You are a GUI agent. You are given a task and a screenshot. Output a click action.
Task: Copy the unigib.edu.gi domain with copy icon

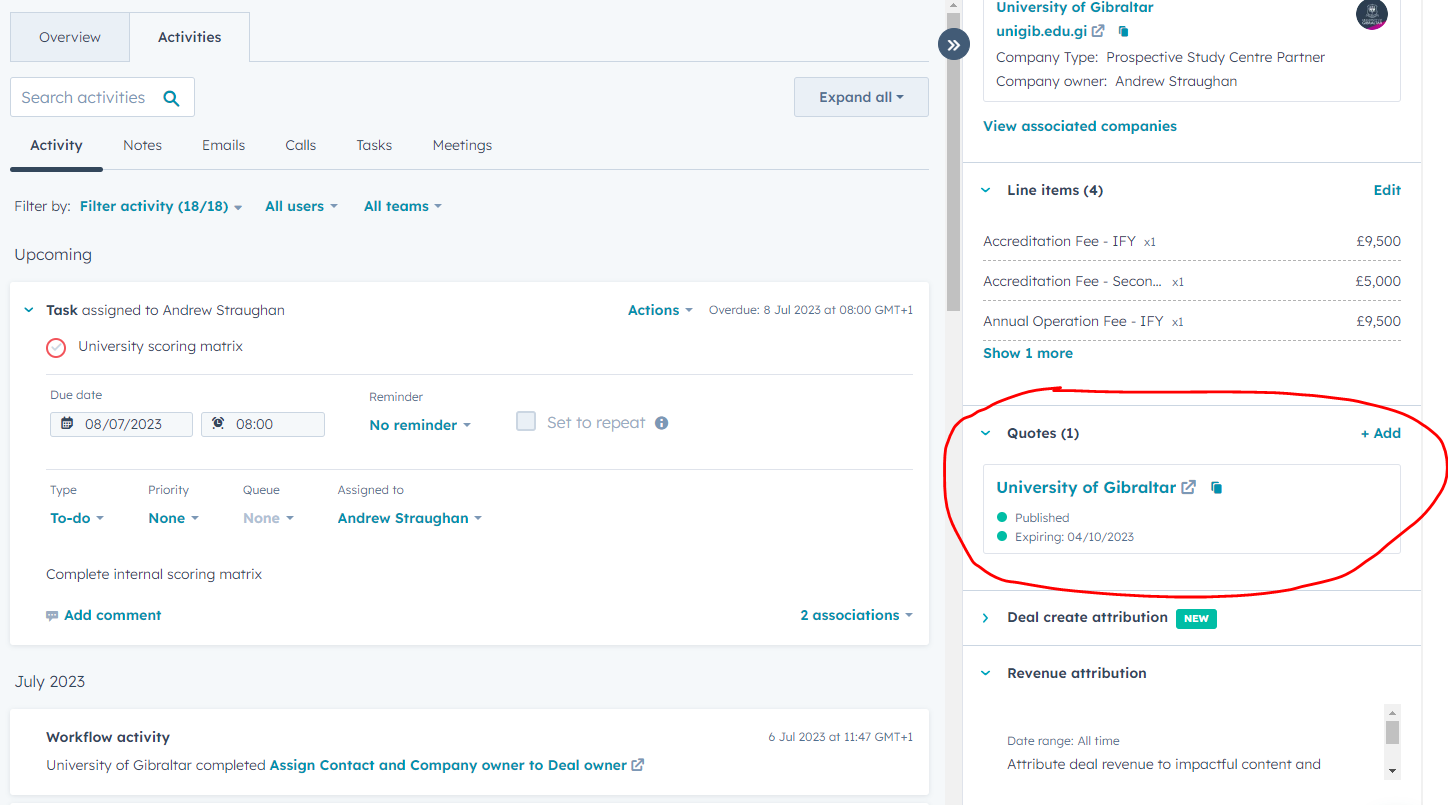1123,32
